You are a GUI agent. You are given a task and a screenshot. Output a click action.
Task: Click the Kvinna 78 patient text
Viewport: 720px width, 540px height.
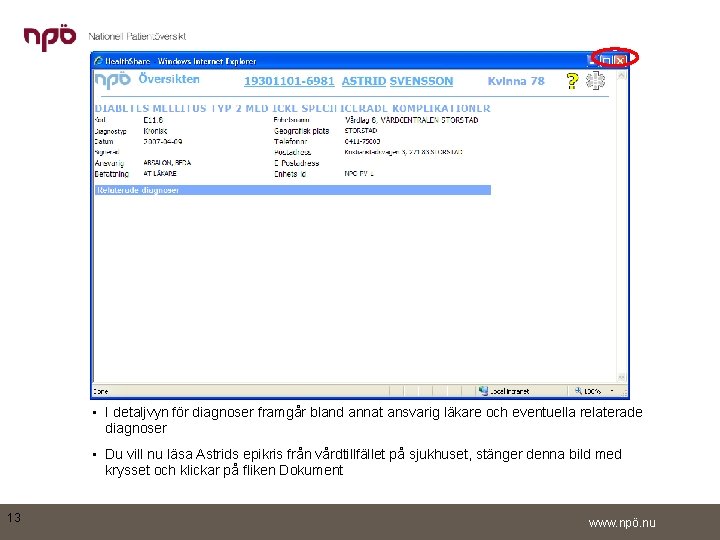coord(516,81)
